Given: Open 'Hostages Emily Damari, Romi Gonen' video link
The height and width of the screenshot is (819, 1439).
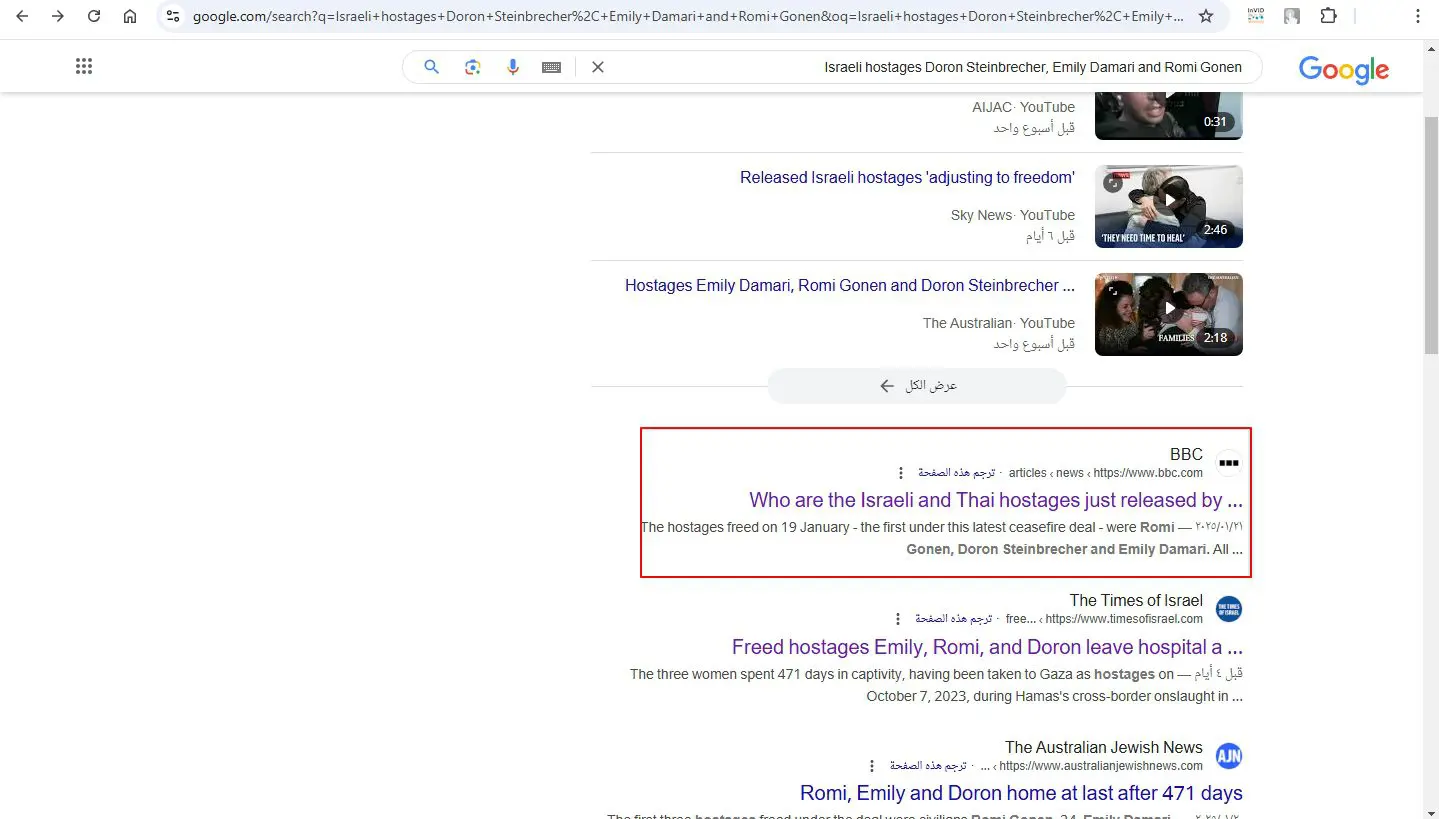Looking at the screenshot, I should point(850,286).
